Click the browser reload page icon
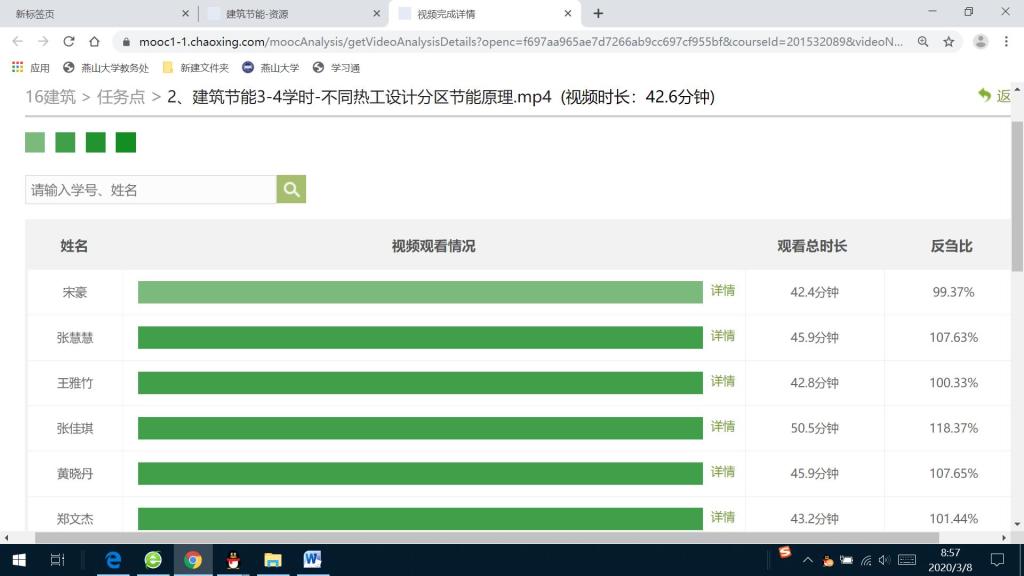Viewport: 1024px width, 576px height. click(x=69, y=42)
